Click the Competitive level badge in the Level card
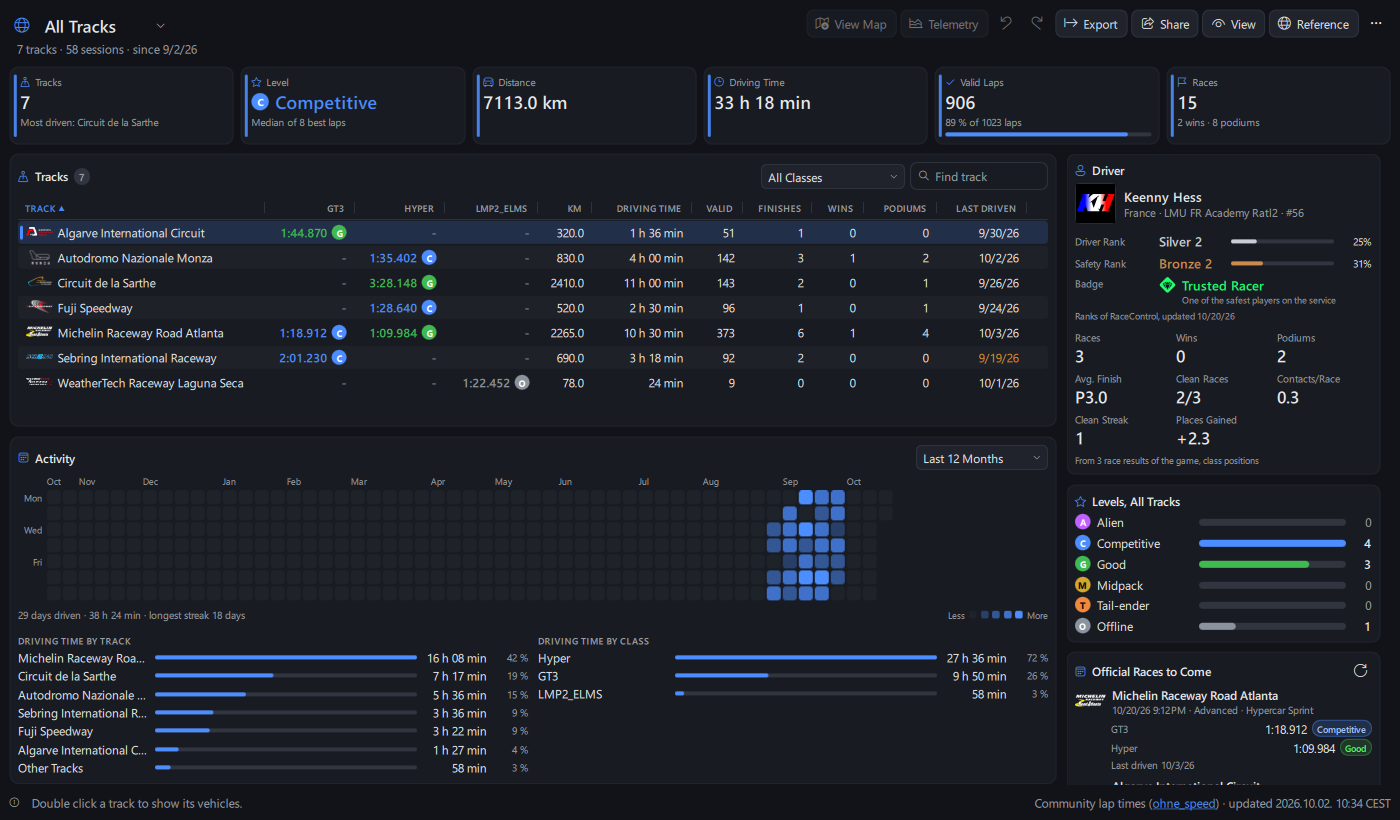Screen dimensions: 1400x820 tap(260, 103)
